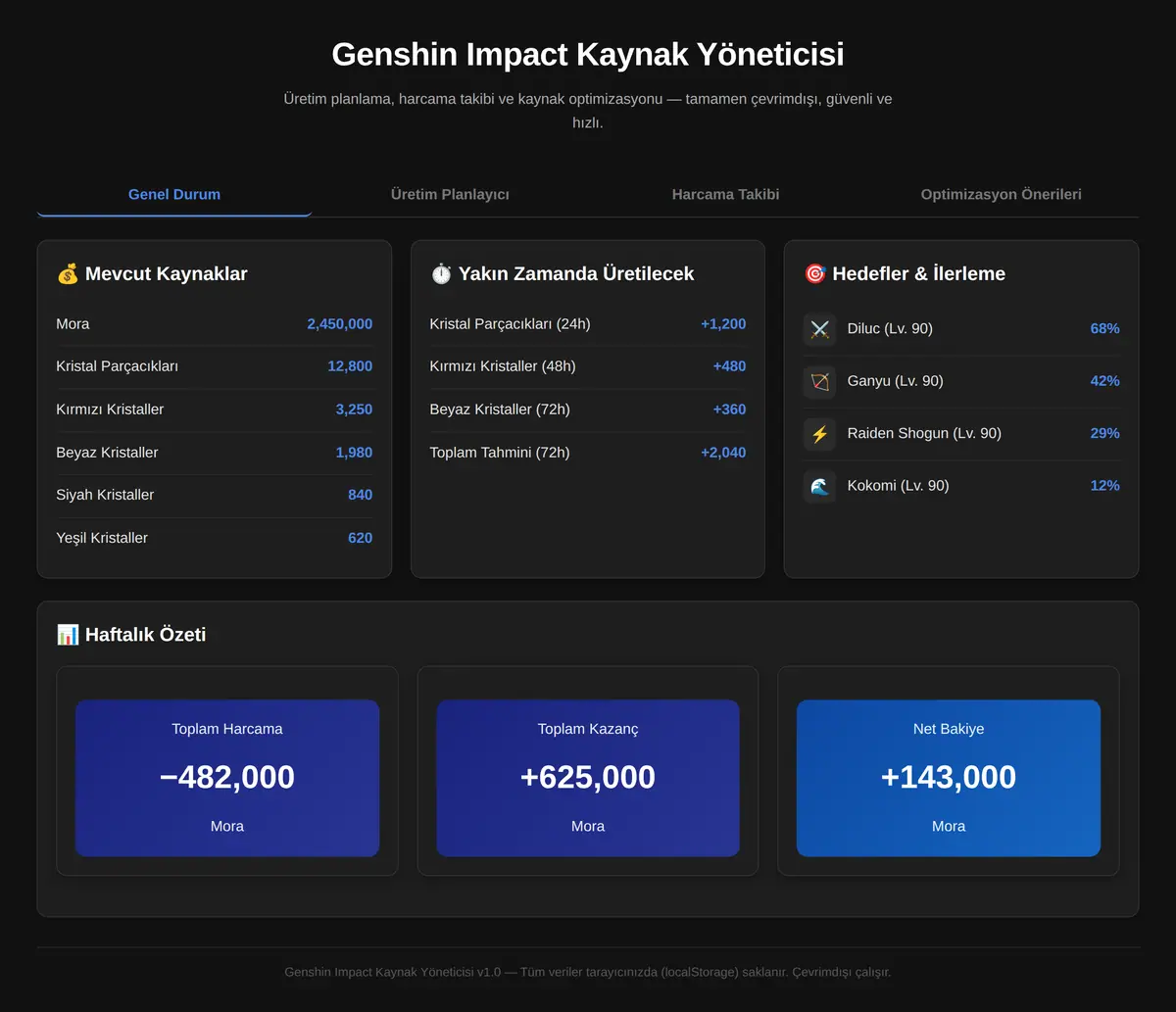1176x1012 pixels.
Task: Select the Siyah Kristaller label
Action: 105,495
